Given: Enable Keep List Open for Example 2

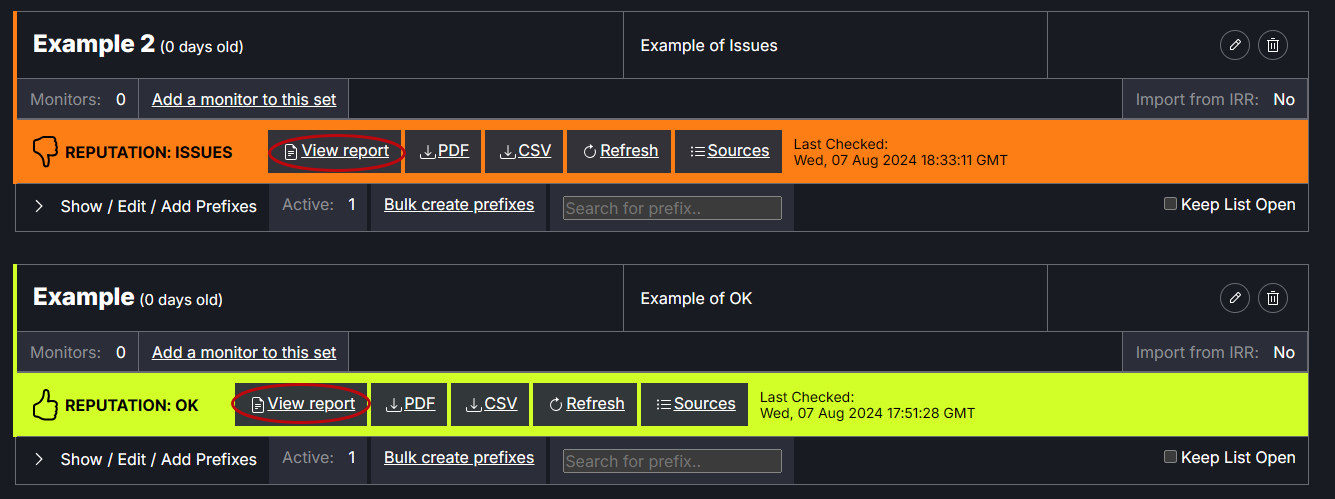Looking at the screenshot, I should pos(1170,204).
